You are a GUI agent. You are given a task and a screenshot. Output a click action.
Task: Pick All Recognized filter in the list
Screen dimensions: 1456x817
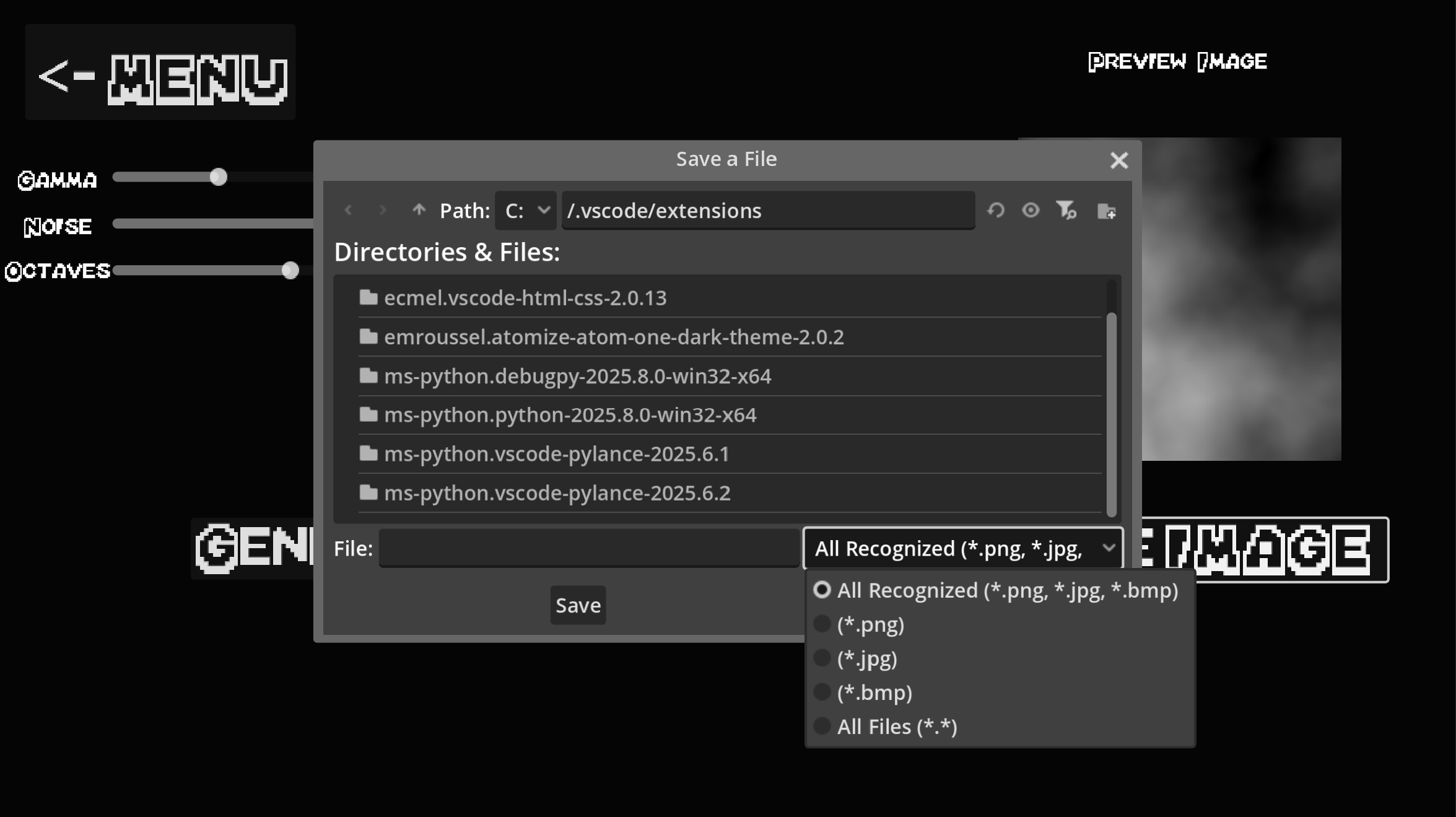point(1007,590)
